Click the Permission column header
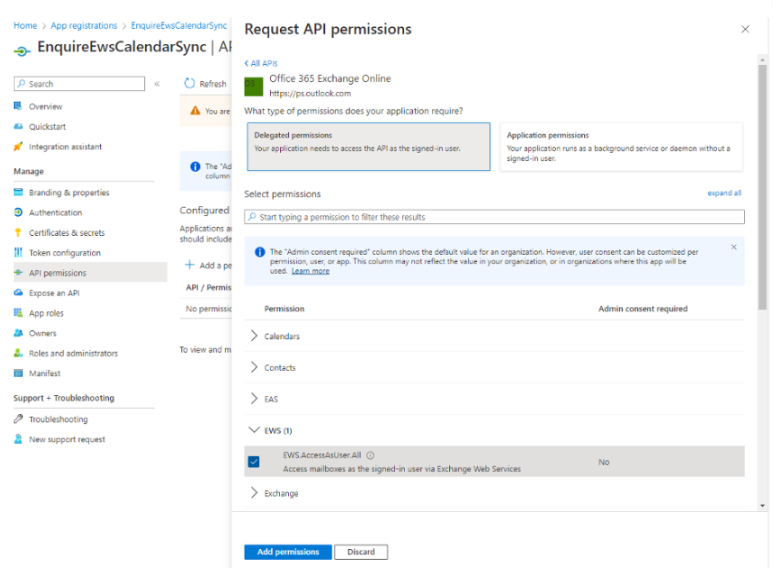The width and height of the screenshot is (773, 583). (x=284, y=309)
